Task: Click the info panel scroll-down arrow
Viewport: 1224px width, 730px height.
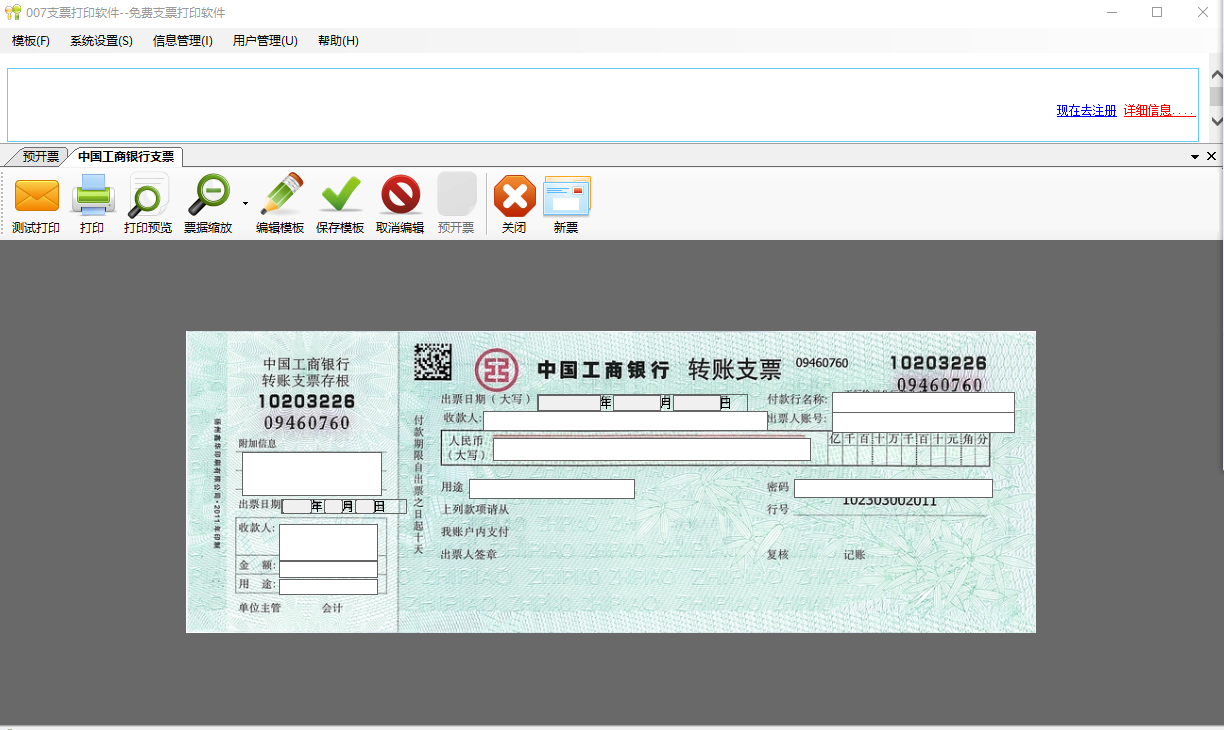Action: coord(1216,120)
